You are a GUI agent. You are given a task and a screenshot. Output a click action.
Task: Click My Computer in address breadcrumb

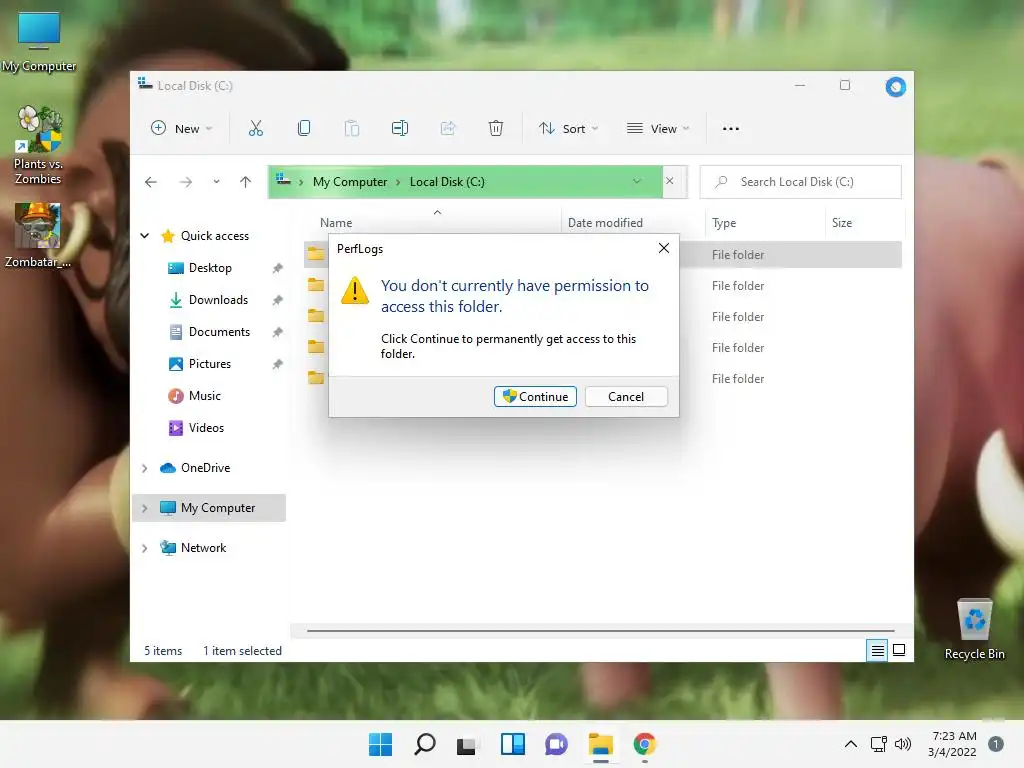pyautogui.click(x=350, y=182)
